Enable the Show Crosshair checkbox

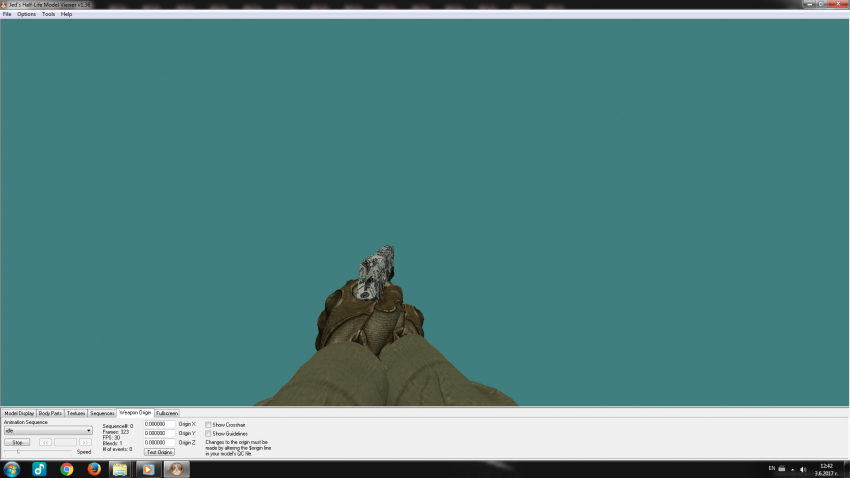pyautogui.click(x=208, y=425)
